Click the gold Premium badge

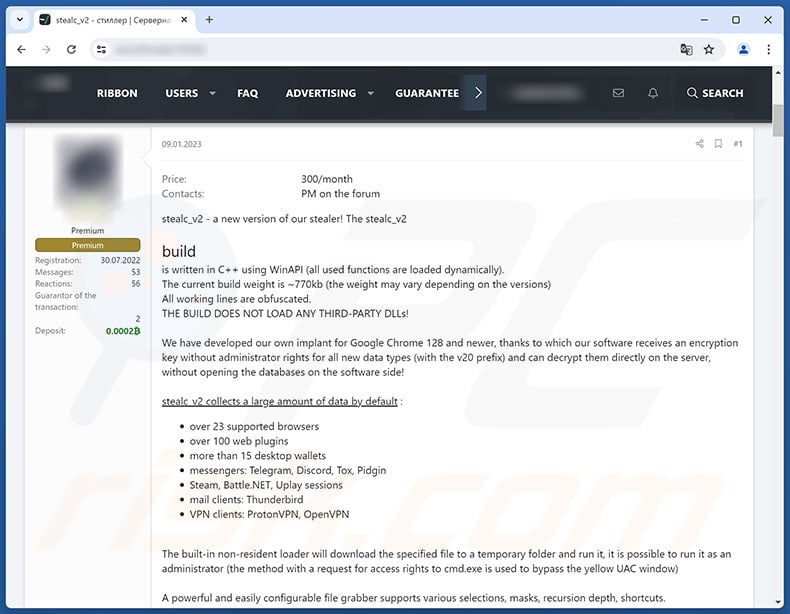88,245
